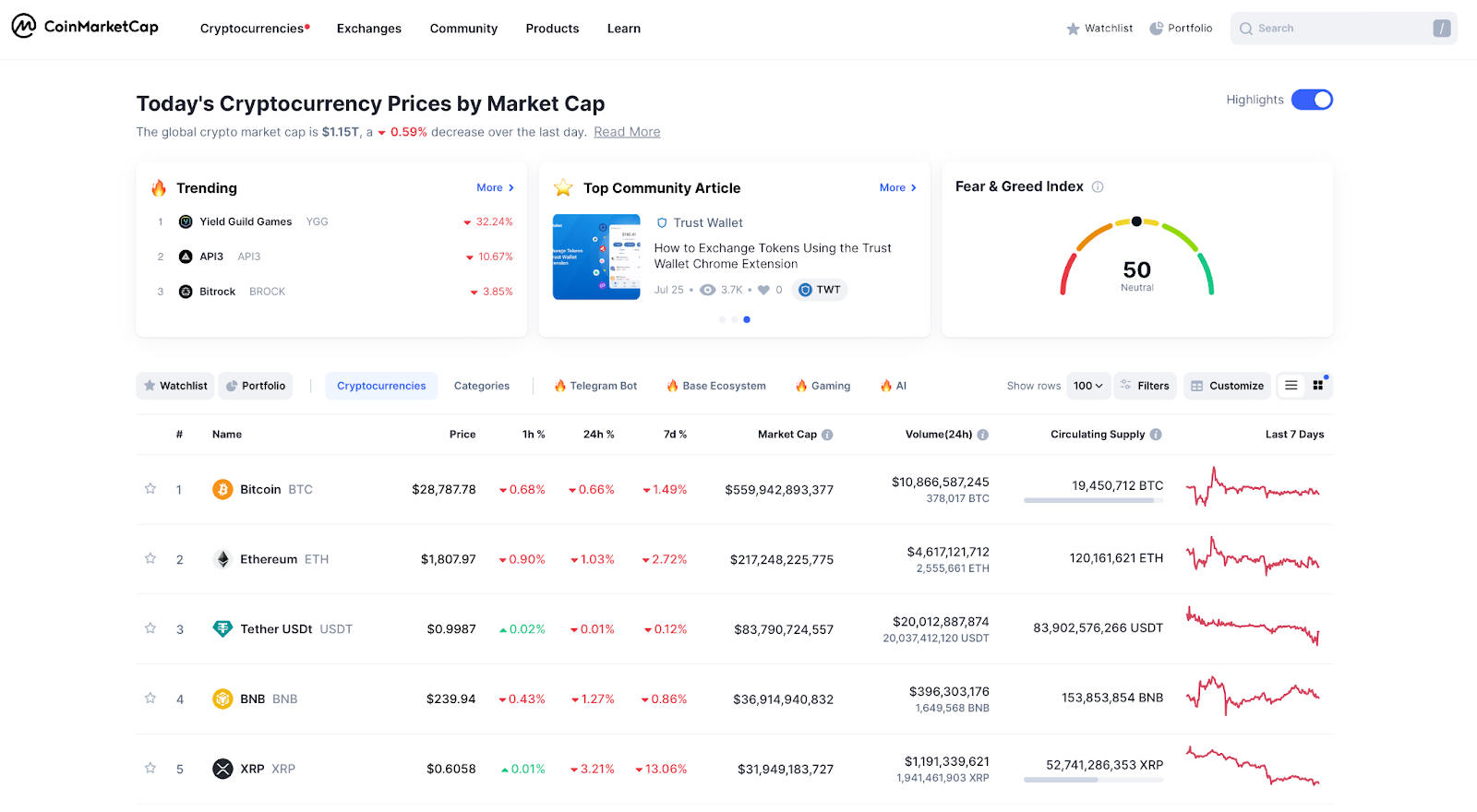This screenshot has width=1477, height=812.
Task: Click the Ethereum logo icon
Action: tap(222, 559)
